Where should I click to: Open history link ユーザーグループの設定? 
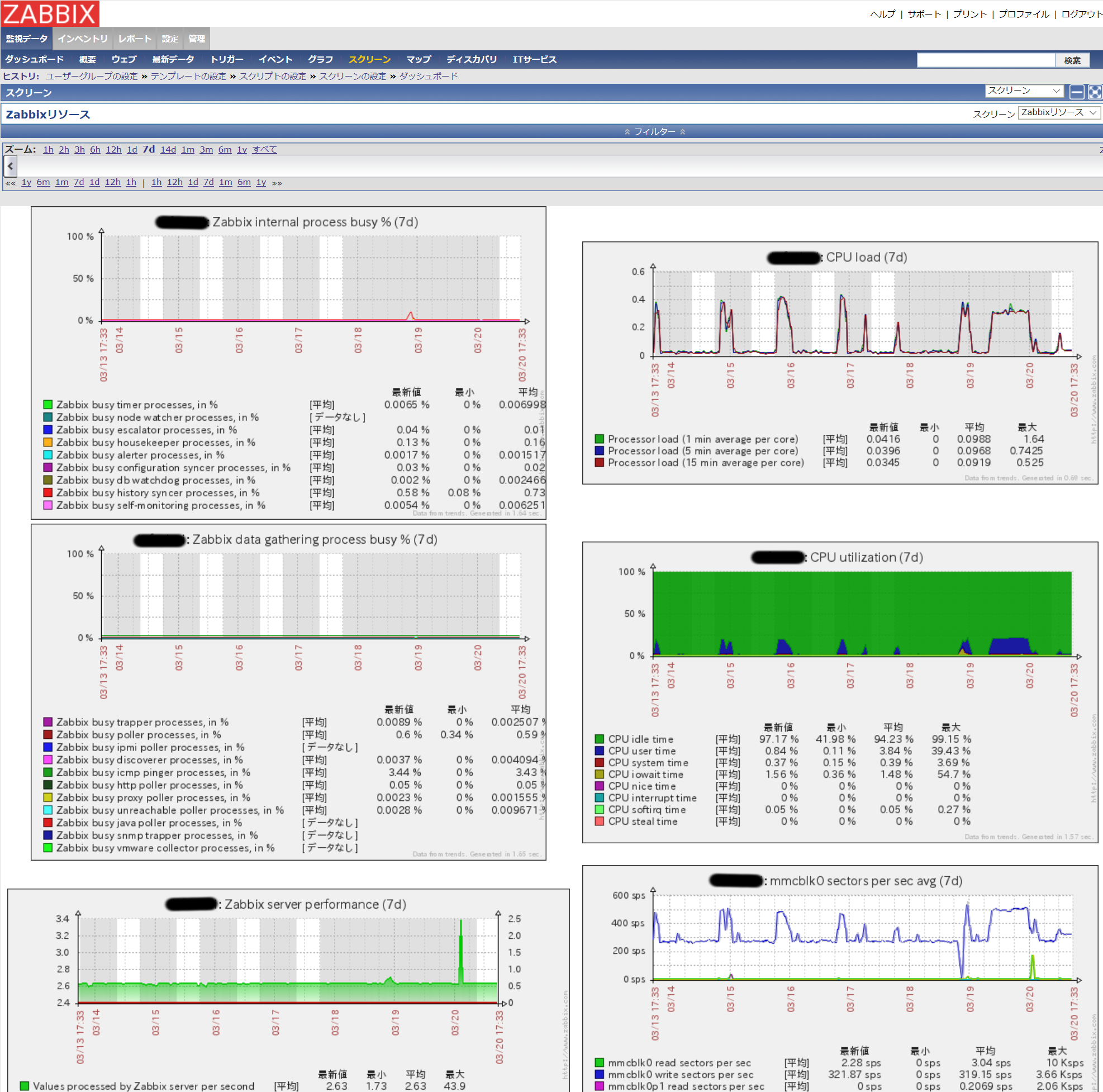pos(91,76)
